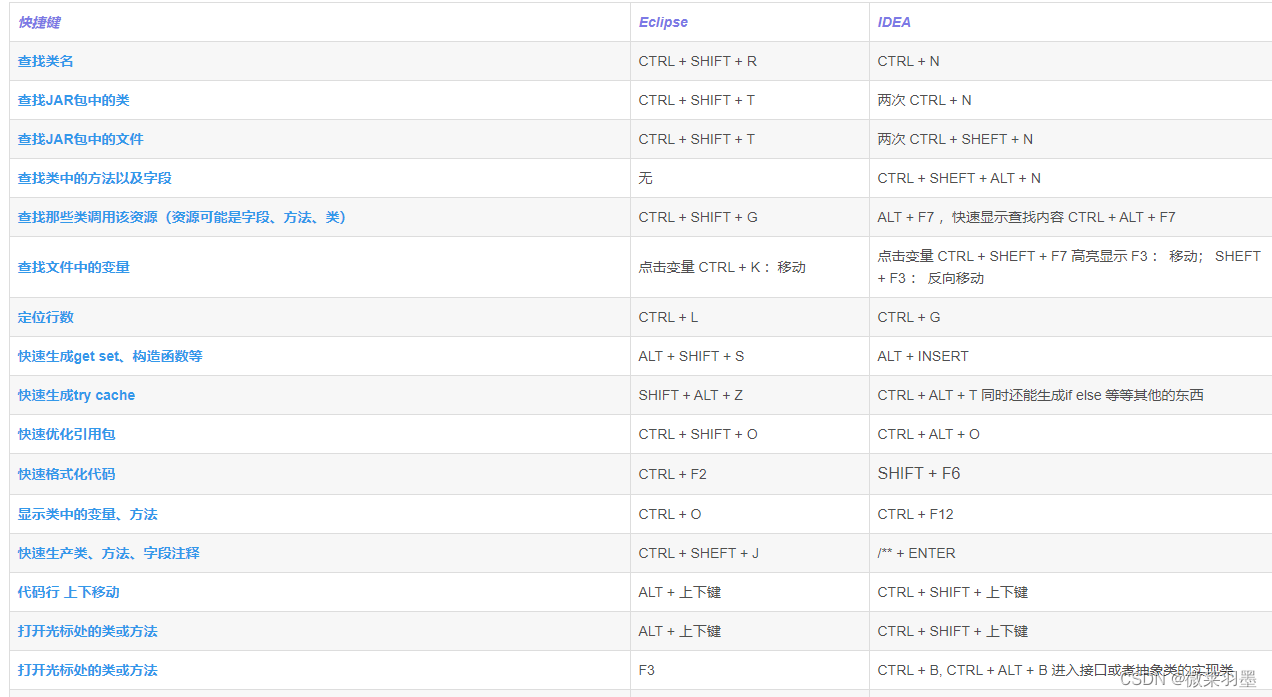Select the 查找文件中的变量 row label

pyautogui.click(x=74, y=267)
